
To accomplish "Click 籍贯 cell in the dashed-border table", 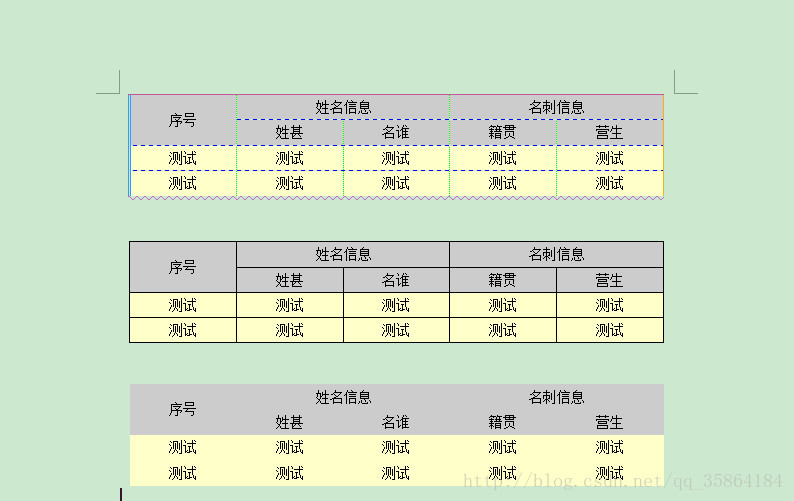I will (503, 133).
